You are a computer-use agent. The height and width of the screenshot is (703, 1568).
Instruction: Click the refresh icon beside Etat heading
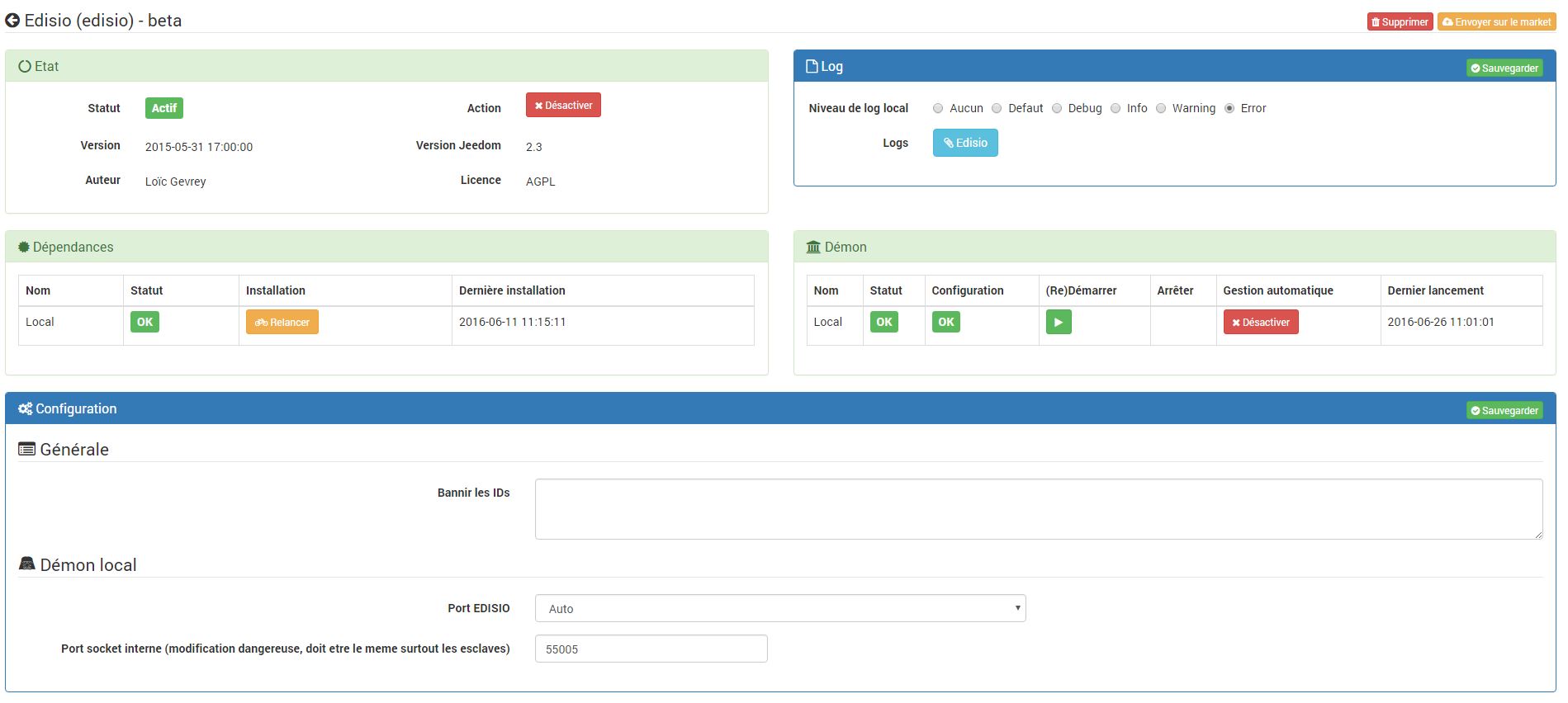25,67
